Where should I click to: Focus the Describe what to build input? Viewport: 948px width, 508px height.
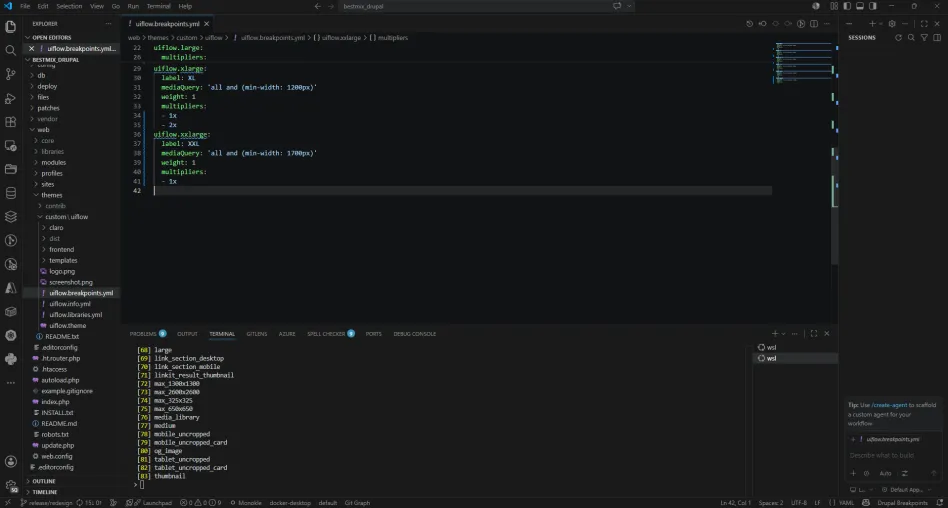pyautogui.click(x=894, y=455)
